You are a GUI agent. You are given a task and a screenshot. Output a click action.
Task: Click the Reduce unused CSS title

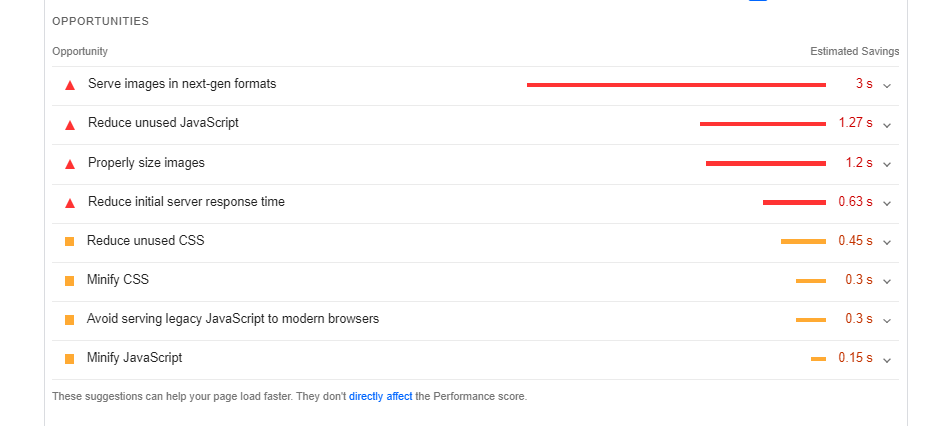pos(145,241)
